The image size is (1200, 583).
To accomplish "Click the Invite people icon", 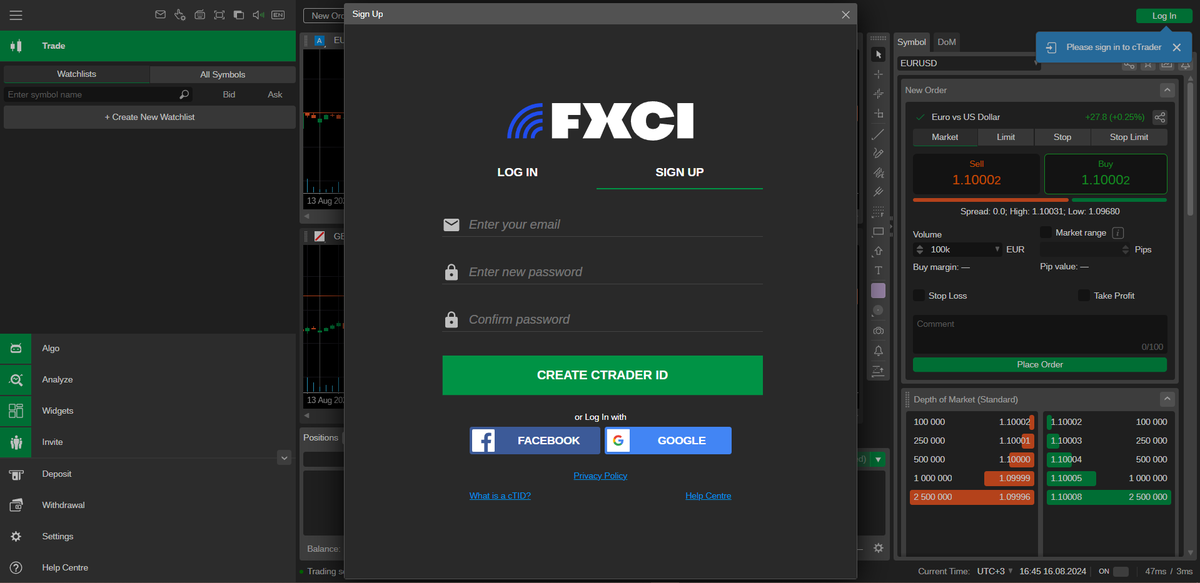I will pyautogui.click(x=16, y=442).
